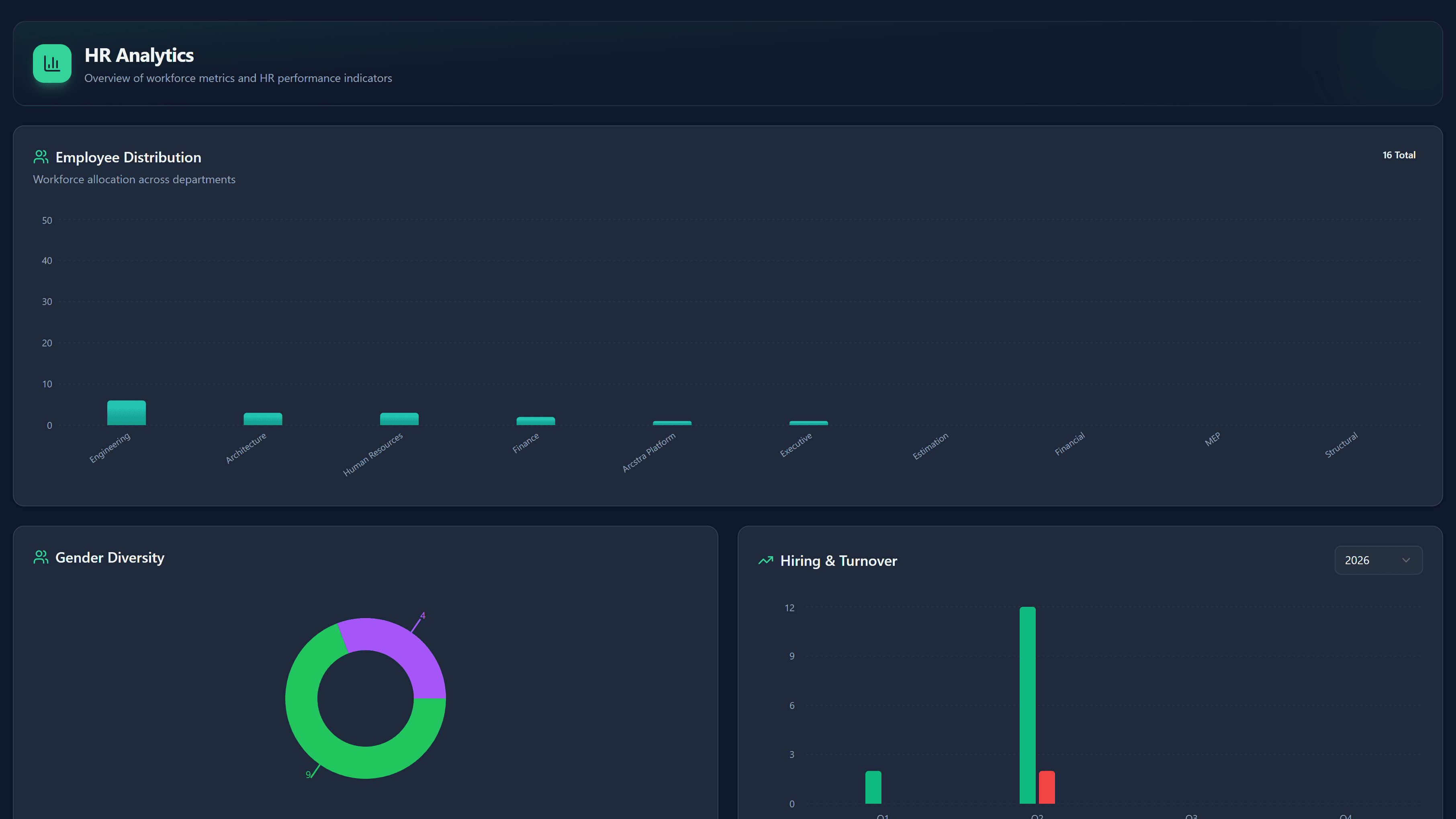Click the 'HR Analytics' page title
The image size is (1456, 819).
[x=139, y=55]
